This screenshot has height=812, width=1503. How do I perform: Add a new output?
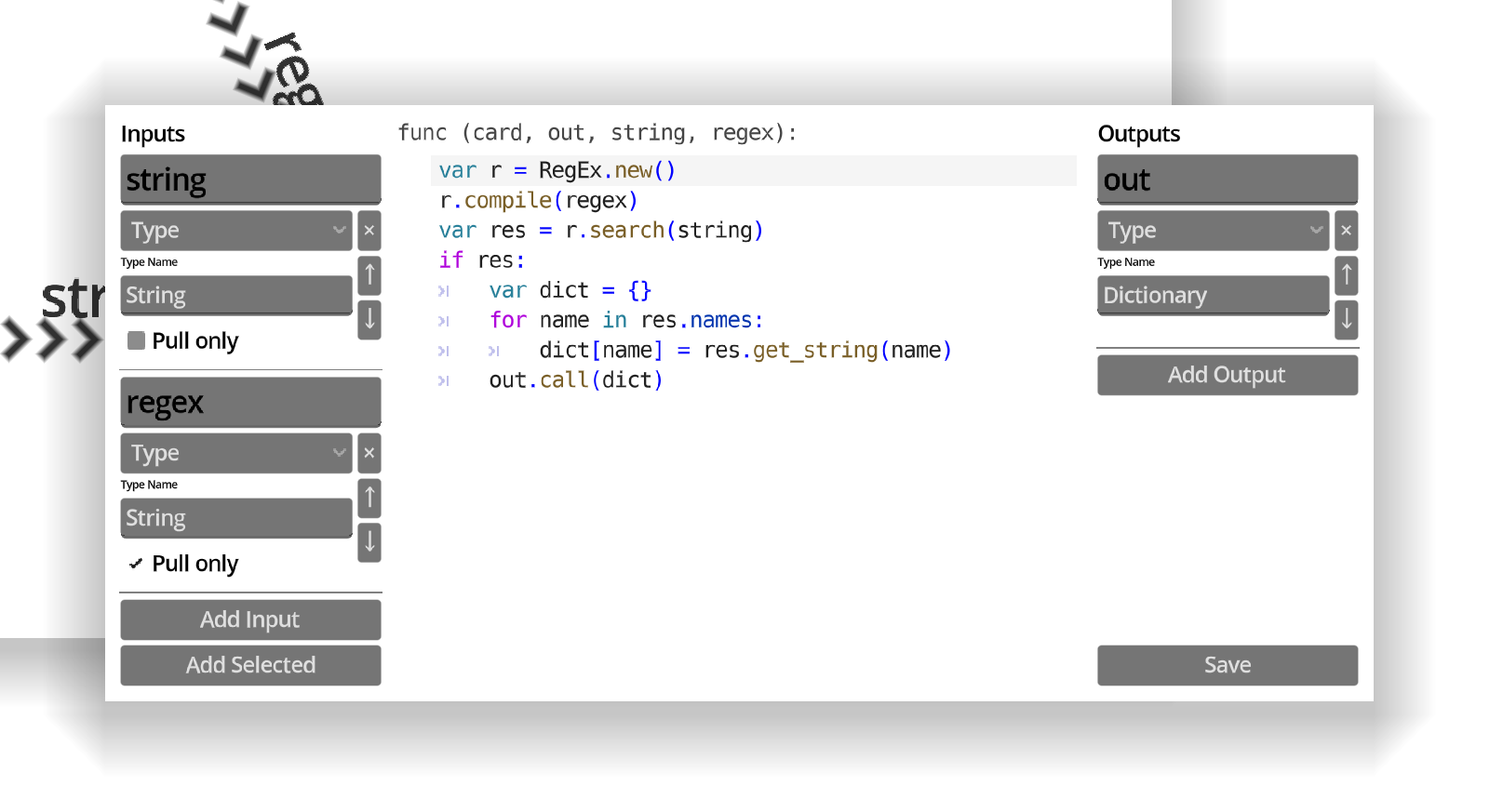1227,375
